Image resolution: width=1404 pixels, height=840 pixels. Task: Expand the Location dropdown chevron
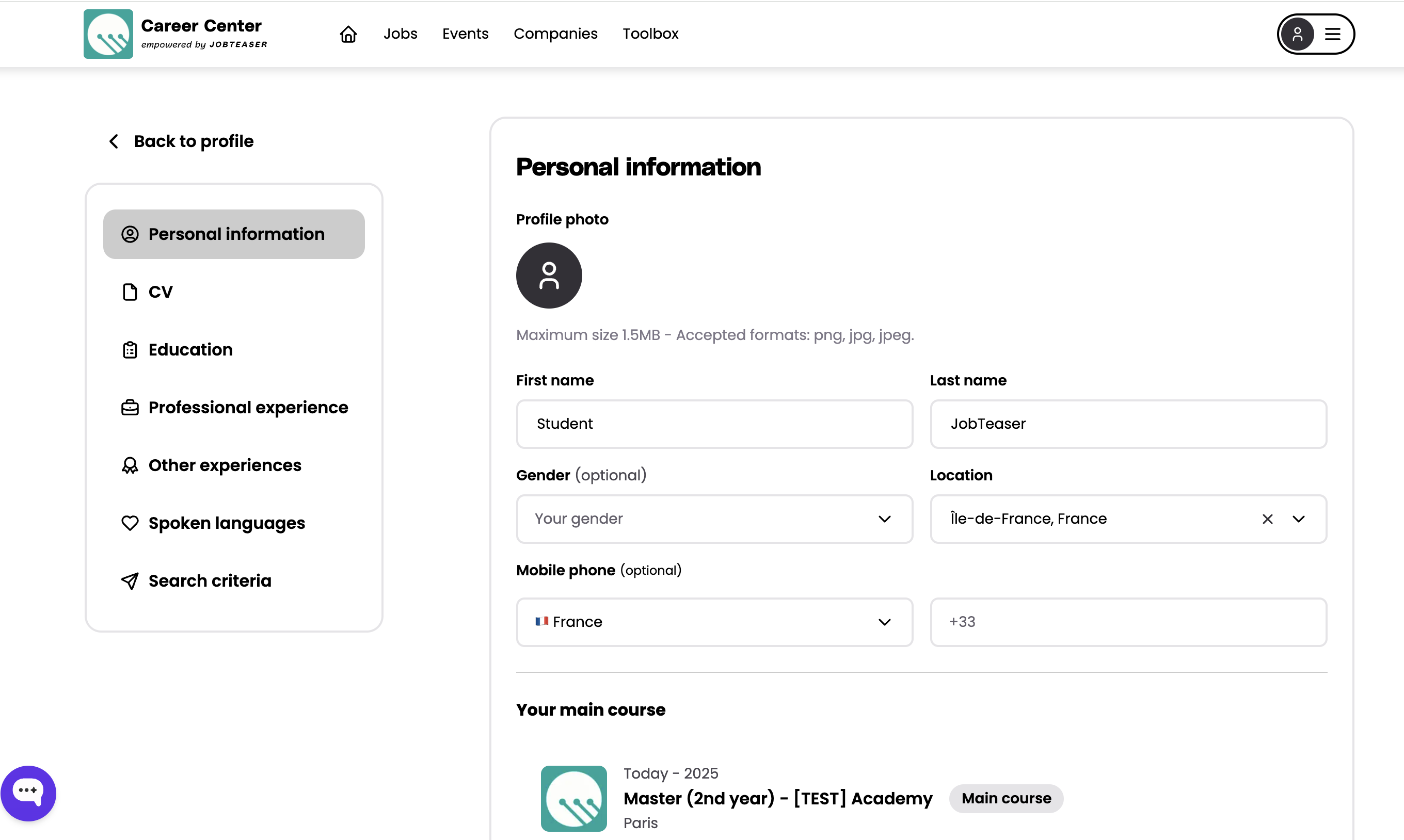1299,519
